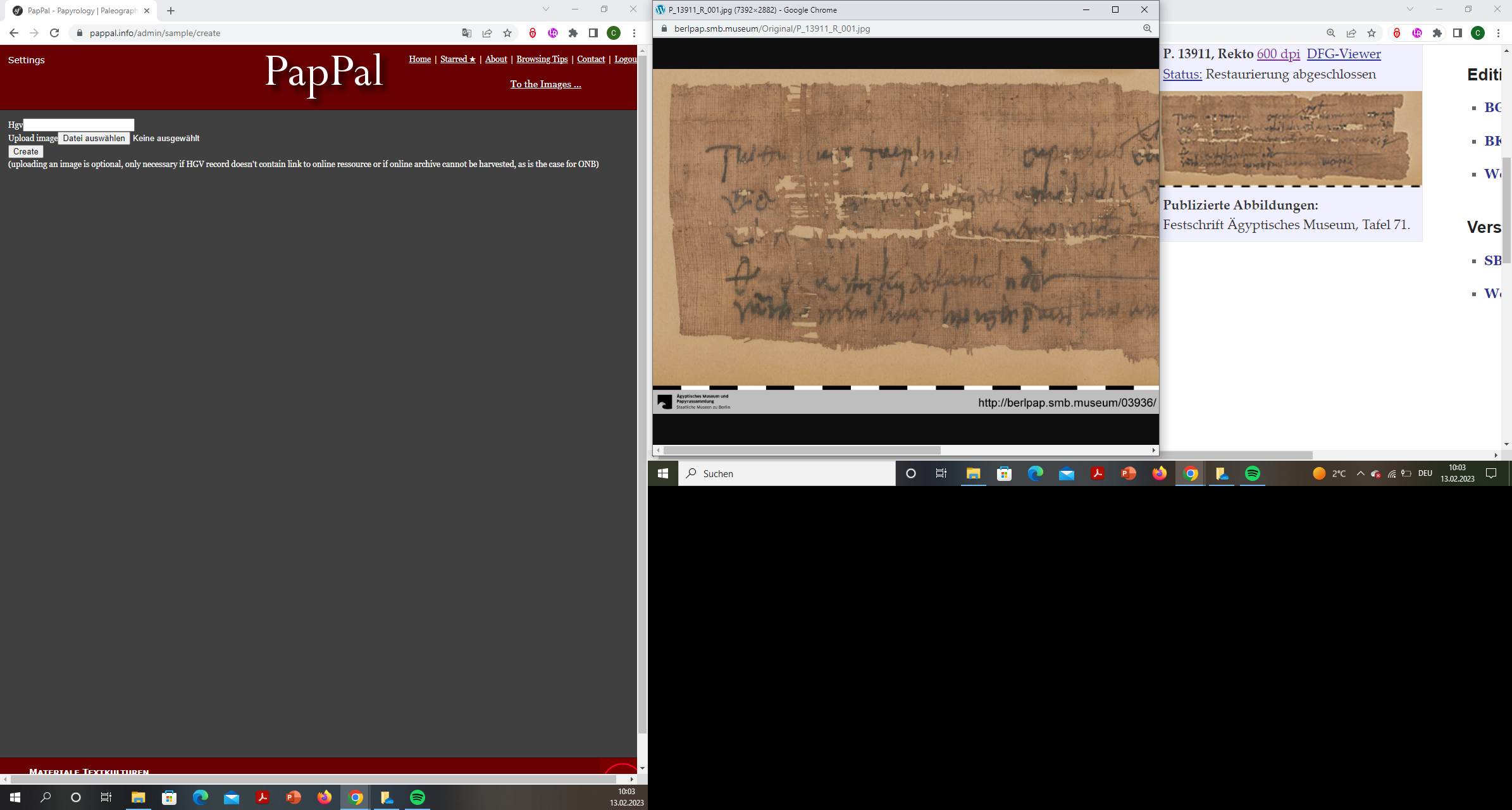1512x810 pixels.
Task: Click the zoom magnifier in the P_13911 image window
Action: tap(1148, 28)
